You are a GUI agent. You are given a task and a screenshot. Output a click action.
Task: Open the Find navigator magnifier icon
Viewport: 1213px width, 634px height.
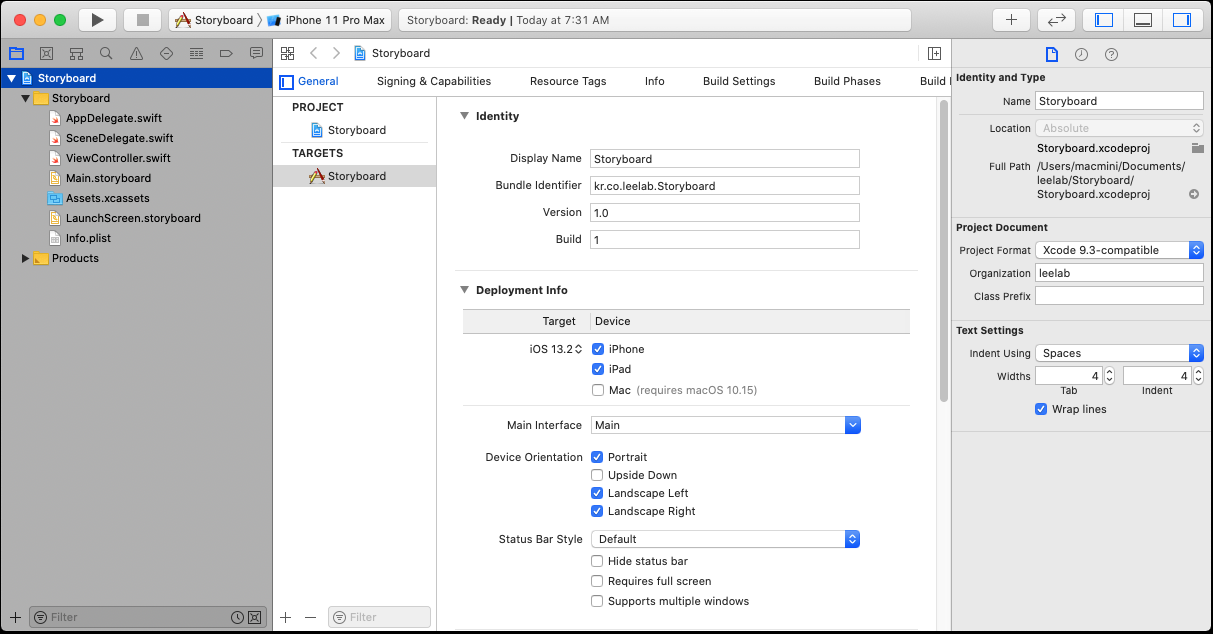click(x=106, y=53)
